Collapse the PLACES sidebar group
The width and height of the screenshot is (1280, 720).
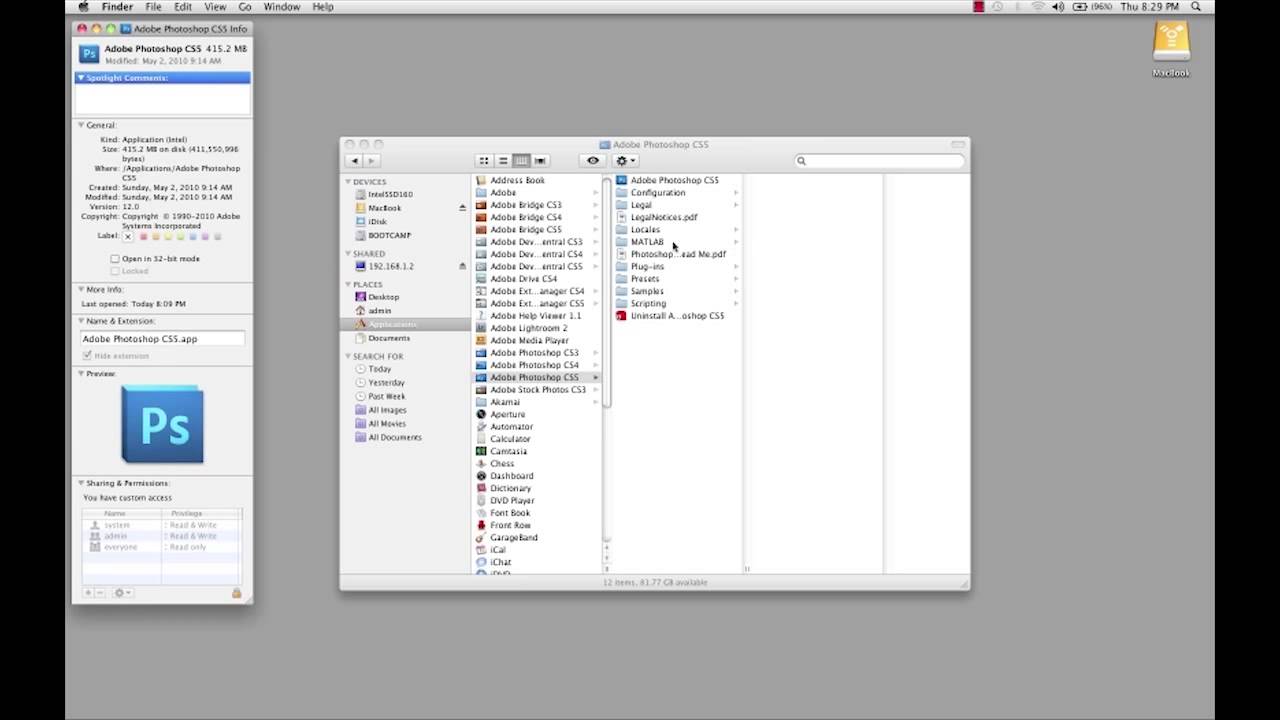click(348, 285)
